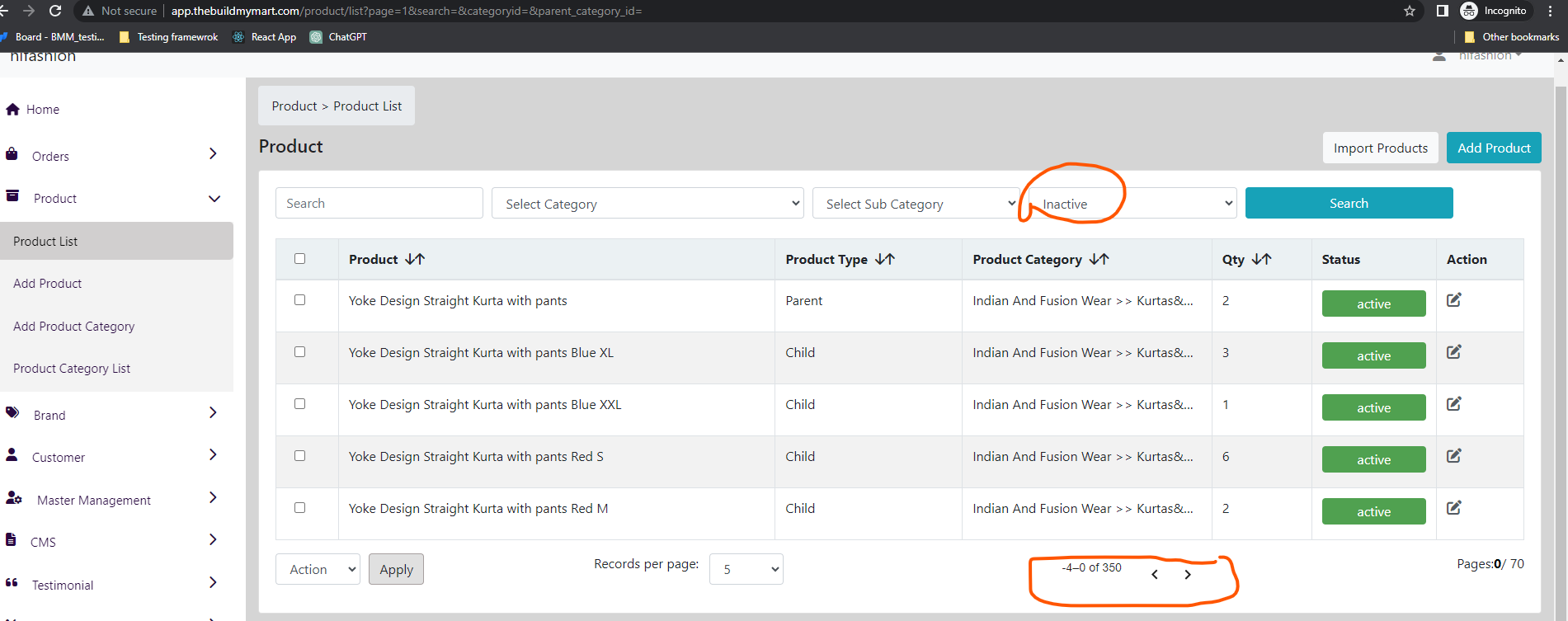The width and height of the screenshot is (1568, 621).
Task: Click browser forward arrow
Action: click(29, 11)
